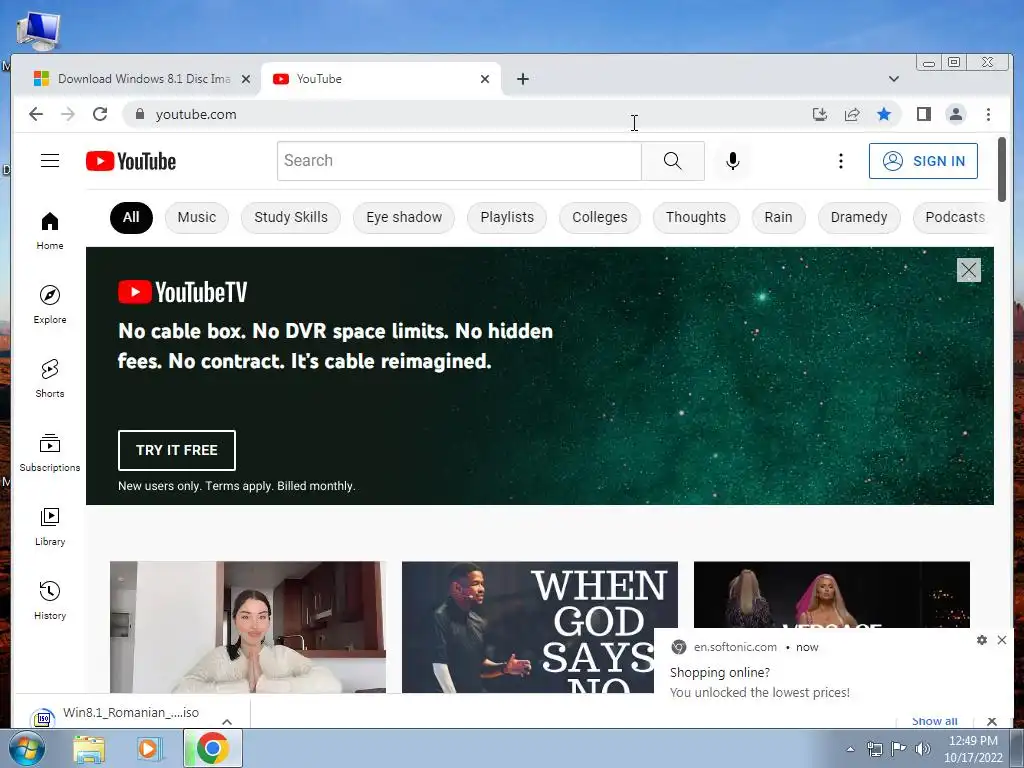This screenshot has height=768, width=1024.
Task: Reload the page
Action: tap(100, 114)
